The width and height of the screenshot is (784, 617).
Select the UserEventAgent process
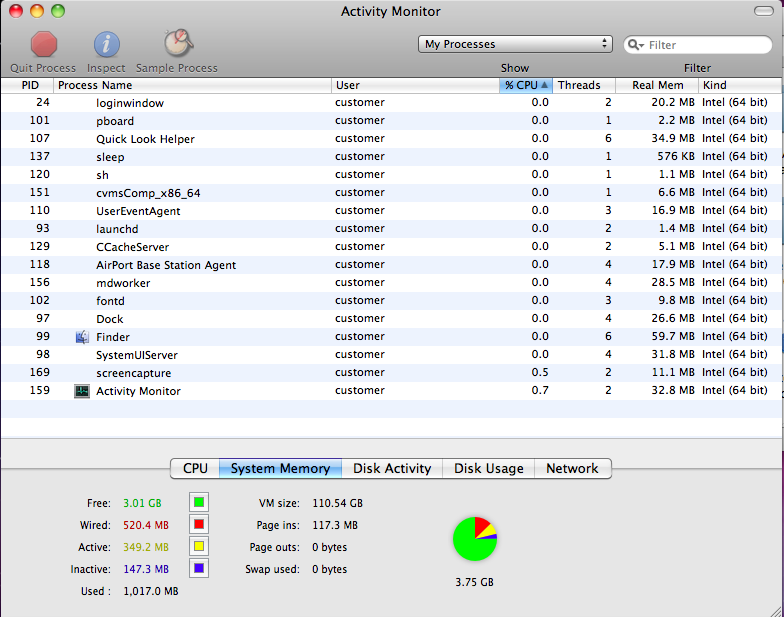391,210
